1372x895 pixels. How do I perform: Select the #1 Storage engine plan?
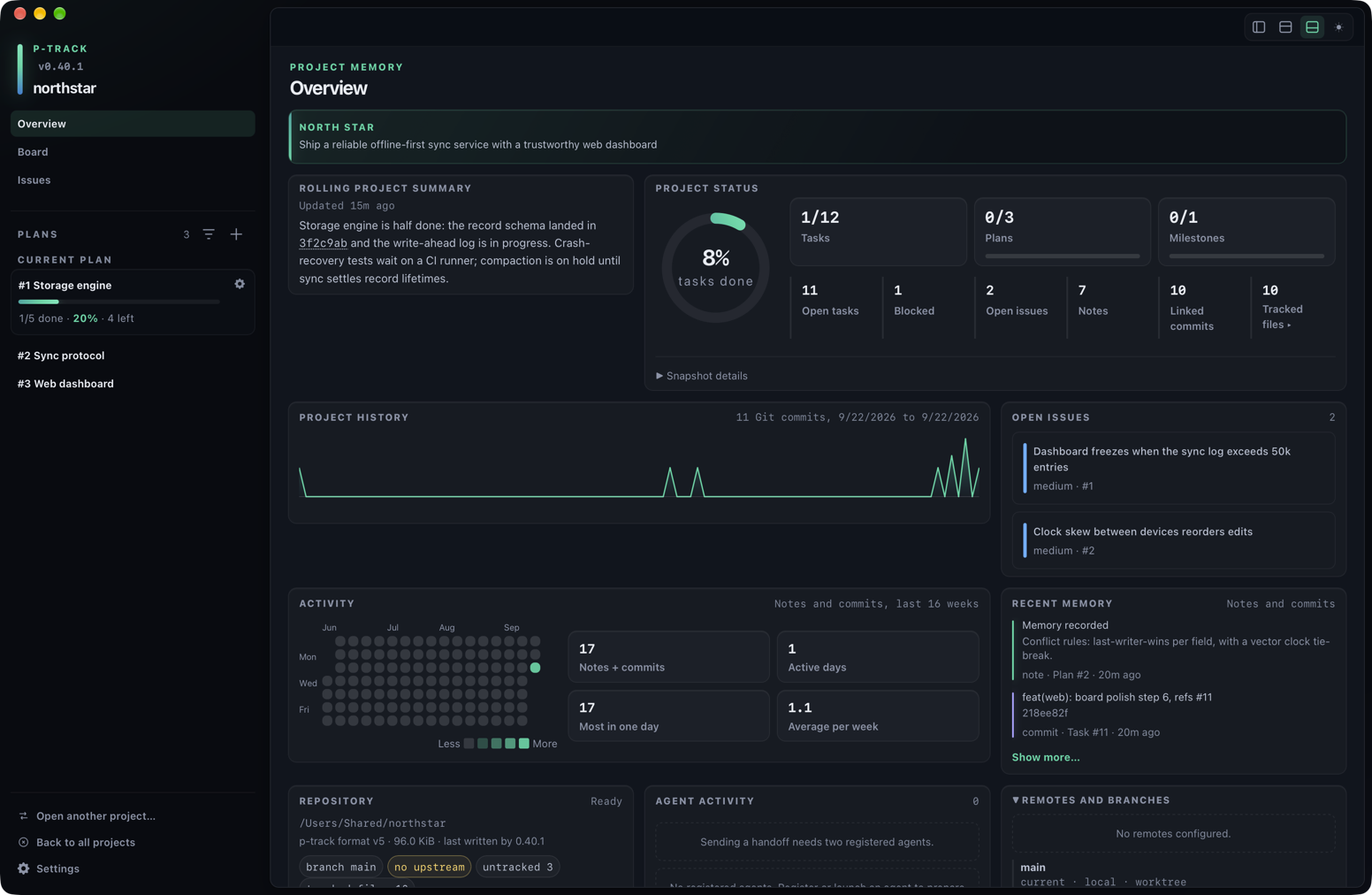click(133, 302)
